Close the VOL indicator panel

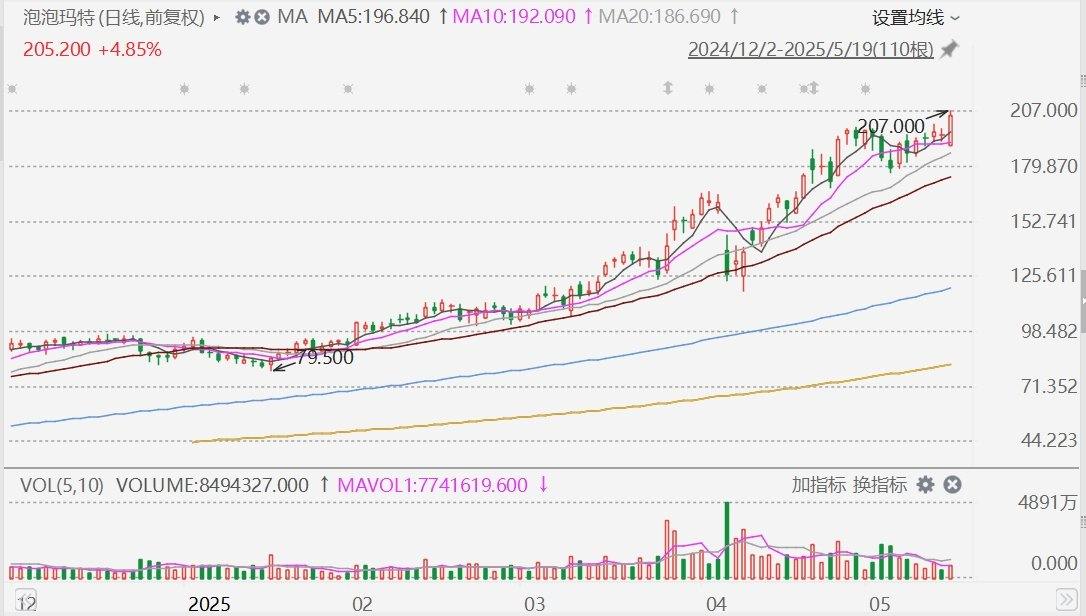953,485
